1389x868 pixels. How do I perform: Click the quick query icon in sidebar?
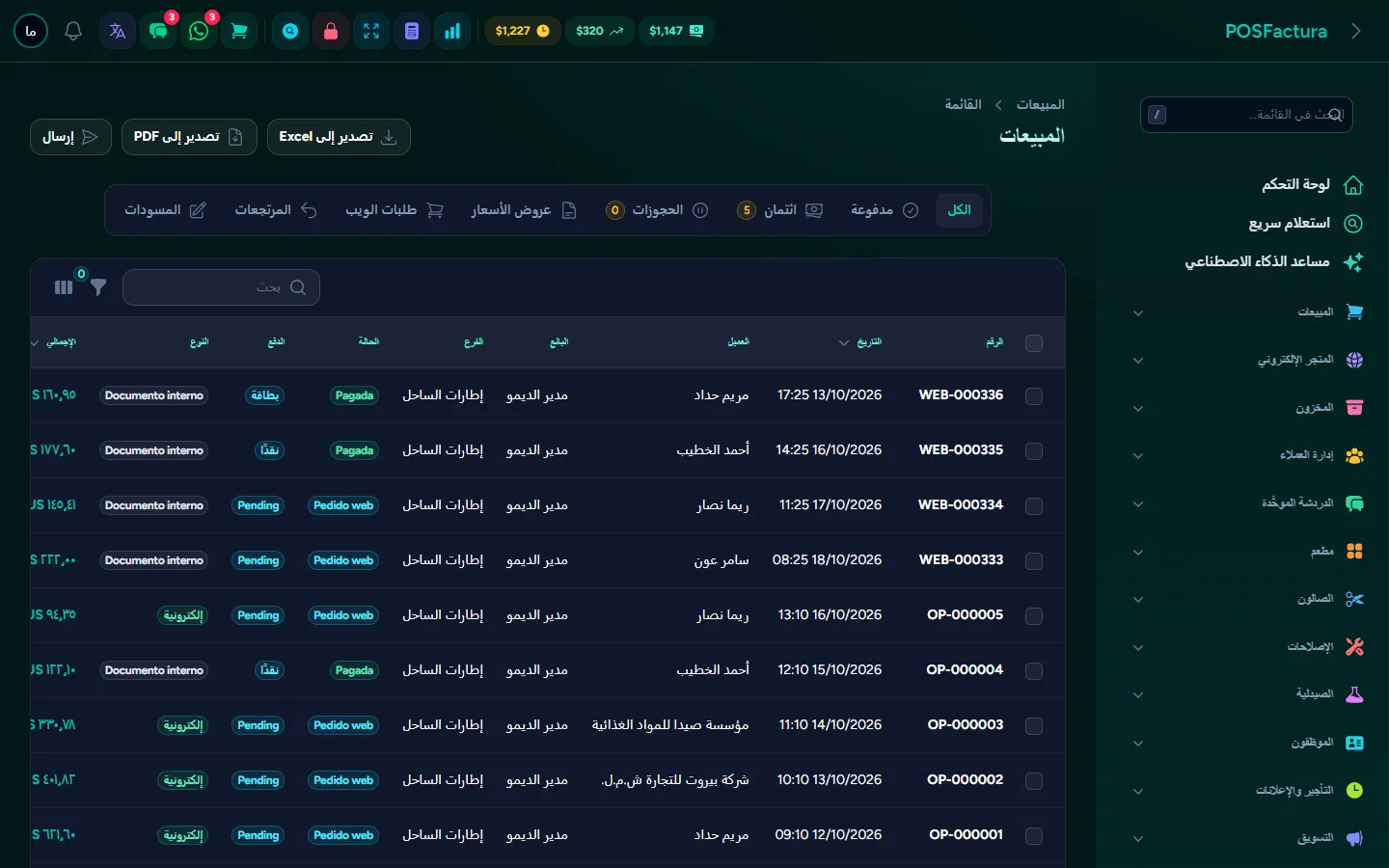1353,223
